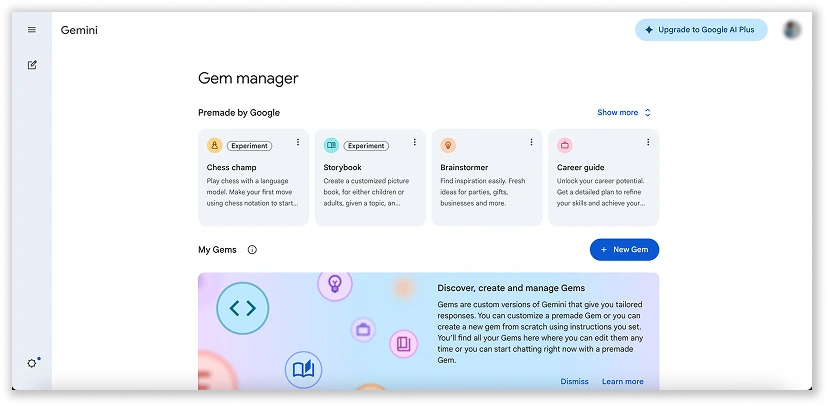Open the Chess champ Gem
The height and width of the screenshot is (406, 828).
(253, 177)
